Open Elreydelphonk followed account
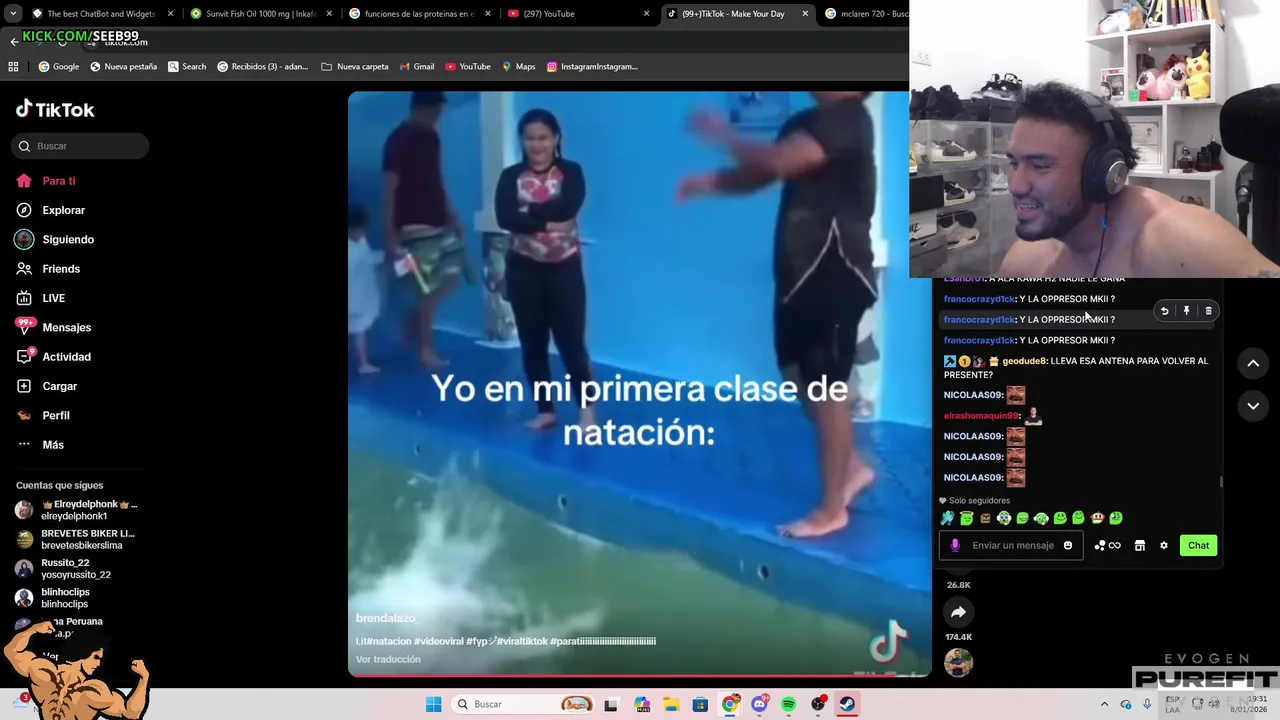Image resolution: width=1280 pixels, height=720 pixels. [76, 510]
